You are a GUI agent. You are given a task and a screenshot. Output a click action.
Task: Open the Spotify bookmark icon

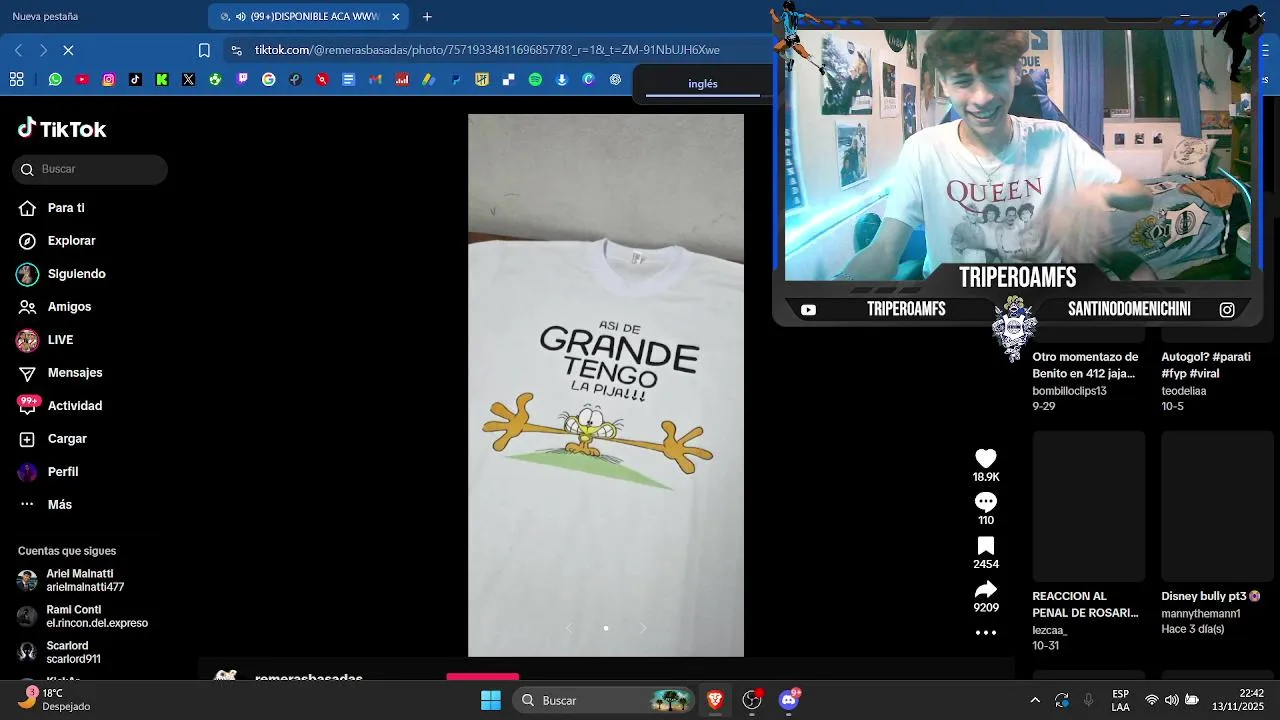(x=535, y=79)
